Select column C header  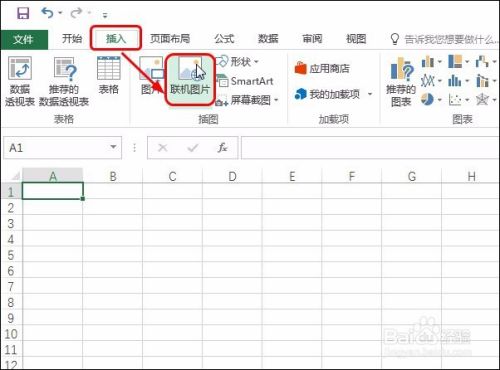click(x=172, y=176)
